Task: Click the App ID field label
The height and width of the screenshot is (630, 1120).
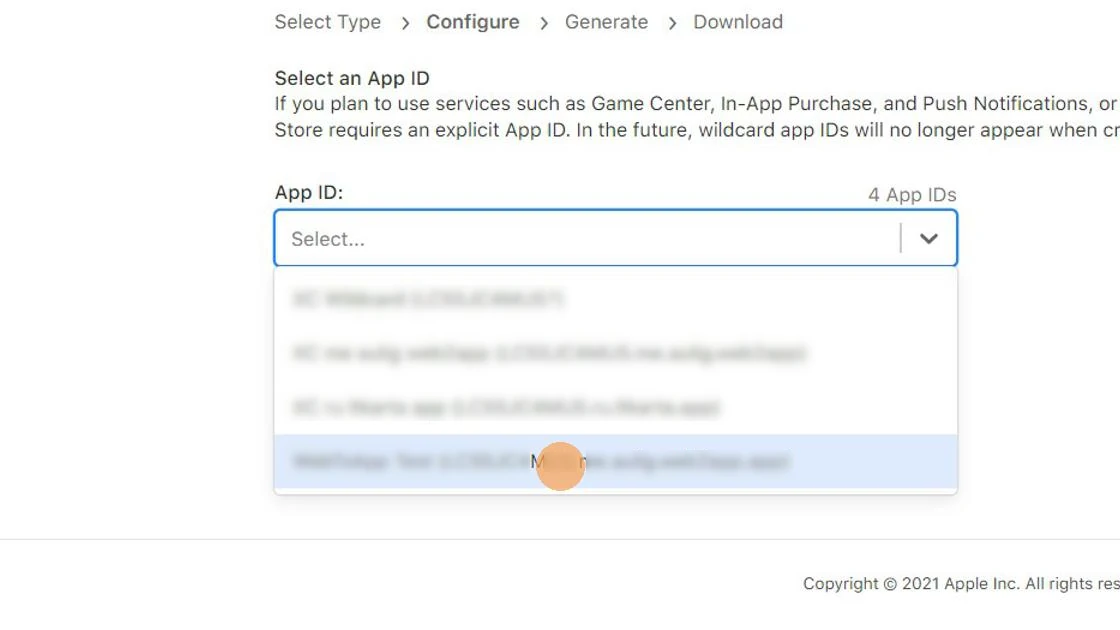Action: 309,192
